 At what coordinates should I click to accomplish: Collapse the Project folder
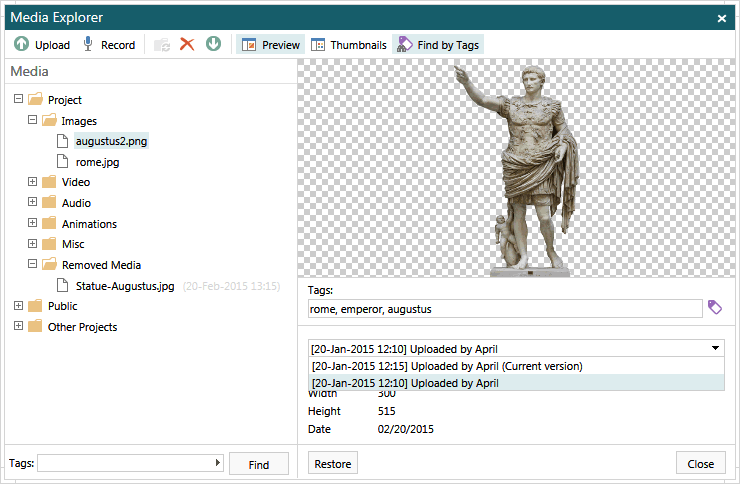[18, 99]
